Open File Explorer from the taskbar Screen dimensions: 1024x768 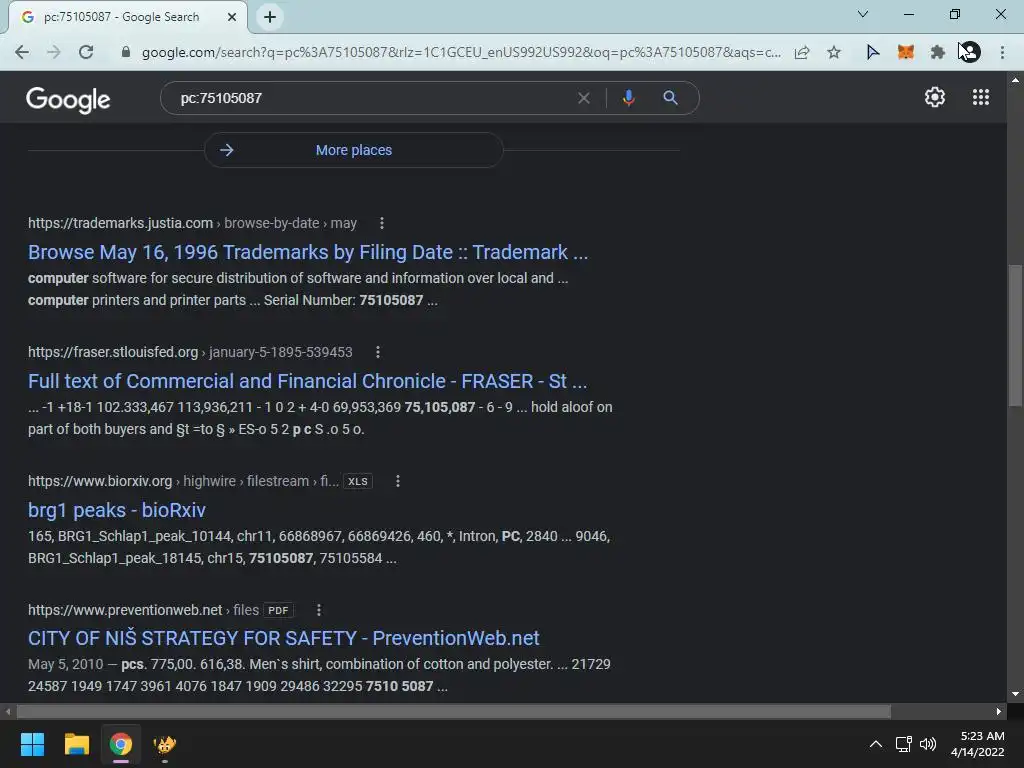(76, 744)
